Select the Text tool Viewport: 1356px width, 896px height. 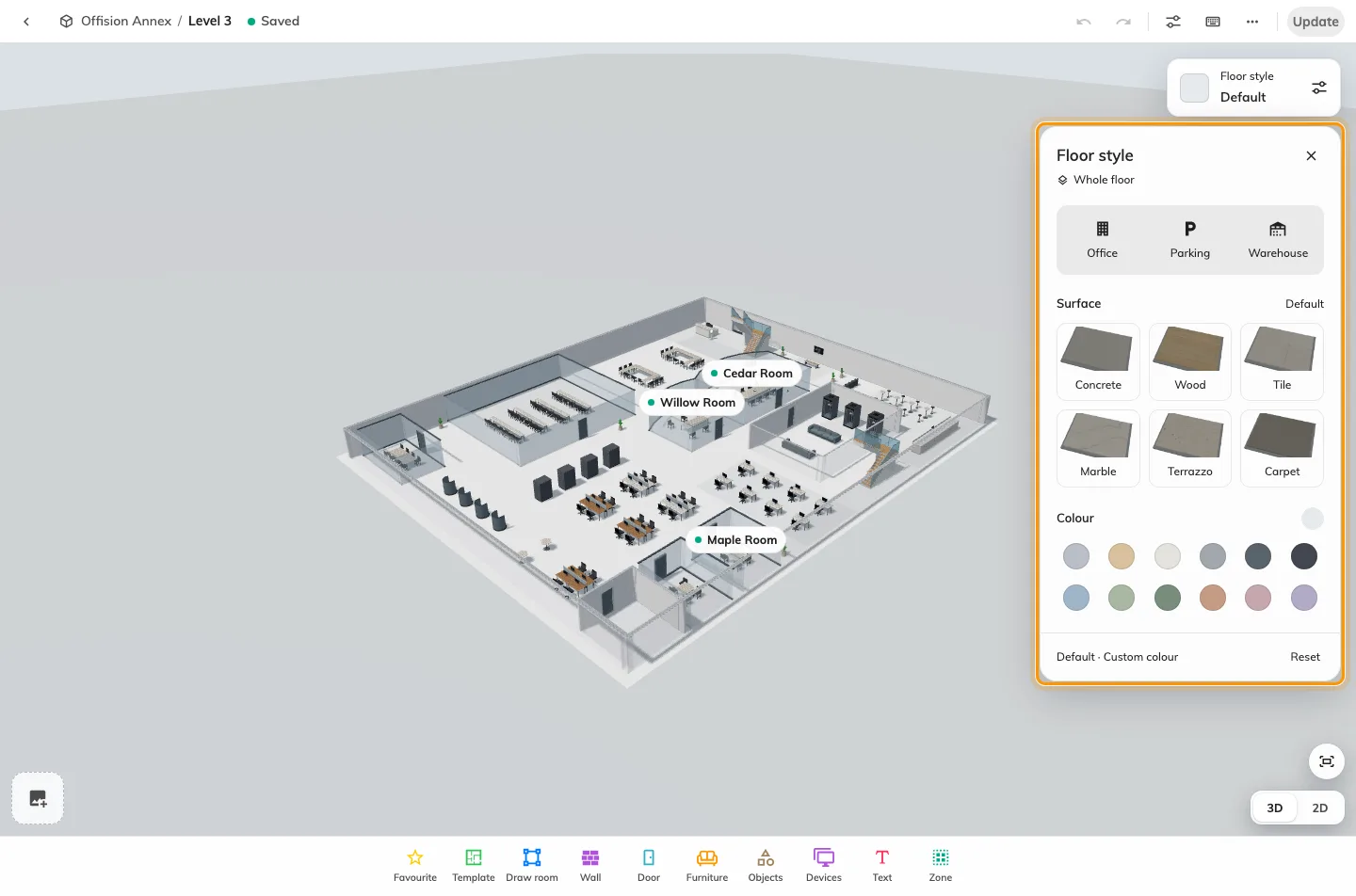pos(882,865)
